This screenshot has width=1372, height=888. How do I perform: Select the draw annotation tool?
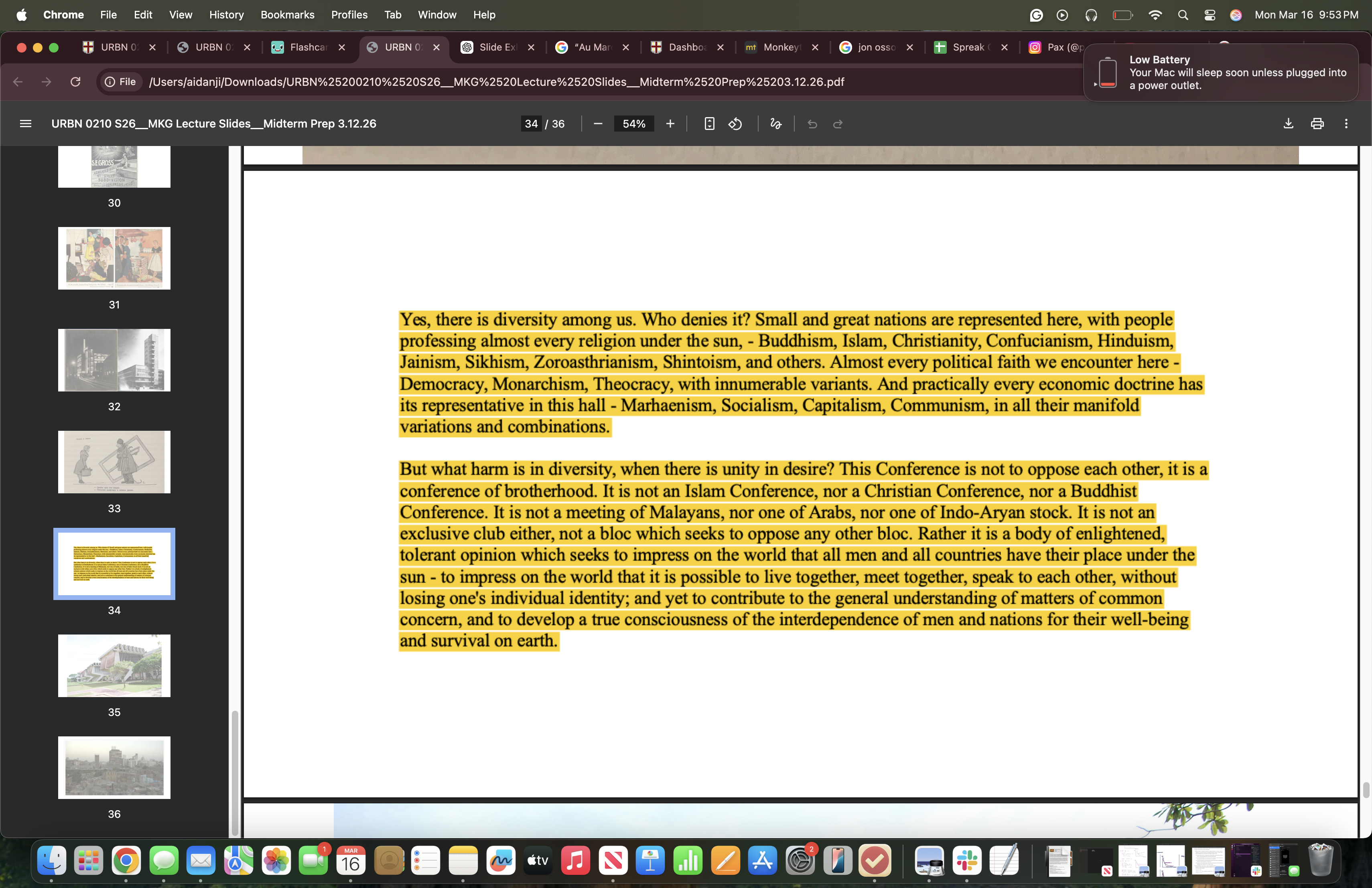[775, 124]
